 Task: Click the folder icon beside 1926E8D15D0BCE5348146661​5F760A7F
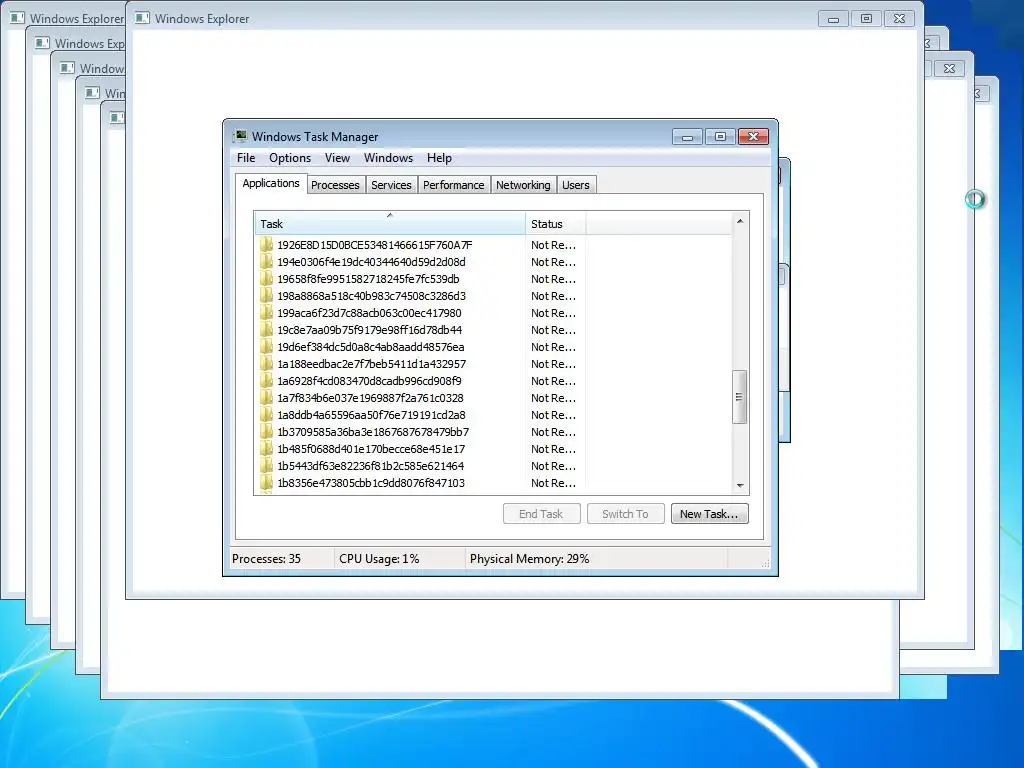click(x=266, y=245)
